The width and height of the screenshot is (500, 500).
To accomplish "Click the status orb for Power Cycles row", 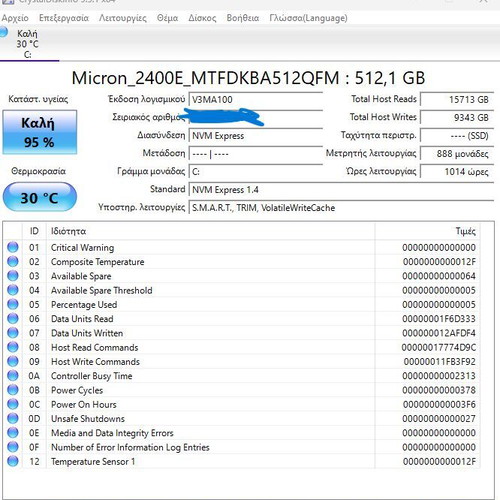I will coord(13,390).
